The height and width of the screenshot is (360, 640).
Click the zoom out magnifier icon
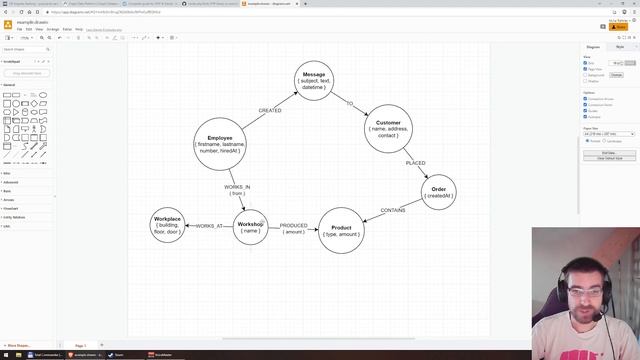tap(49, 38)
